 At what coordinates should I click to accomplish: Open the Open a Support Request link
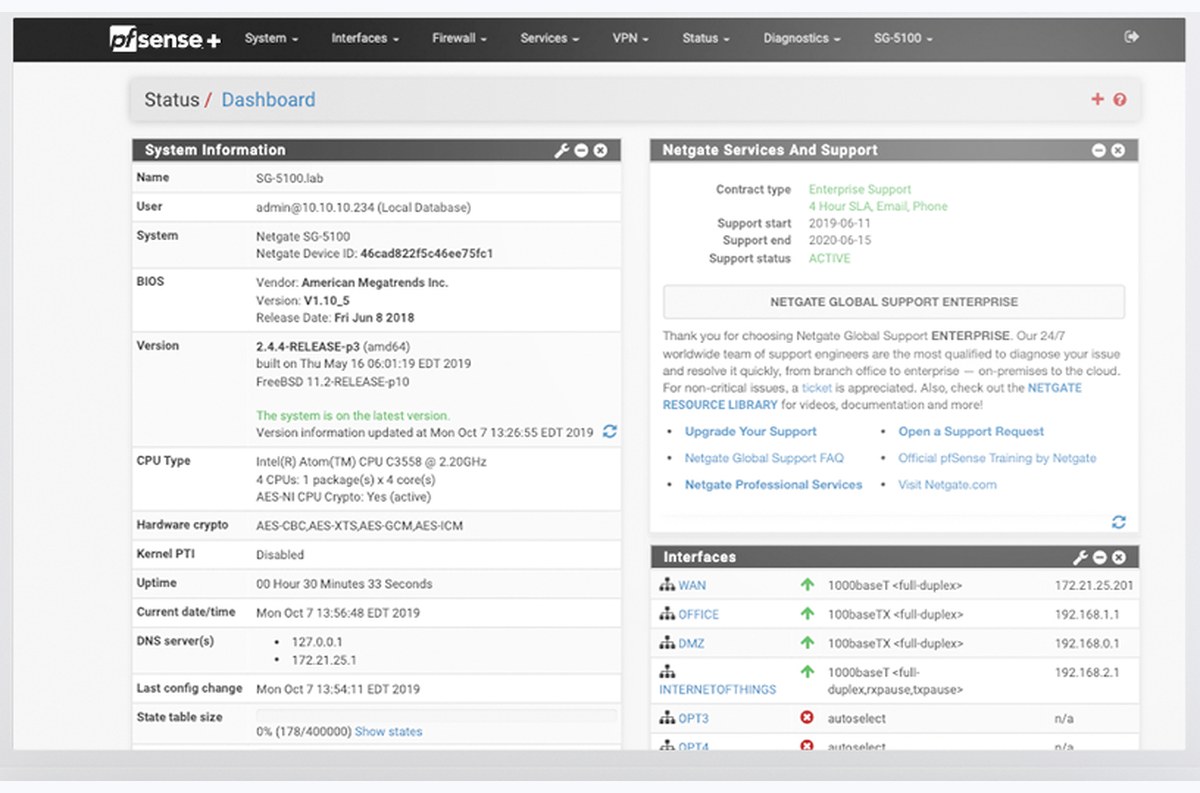pos(971,432)
